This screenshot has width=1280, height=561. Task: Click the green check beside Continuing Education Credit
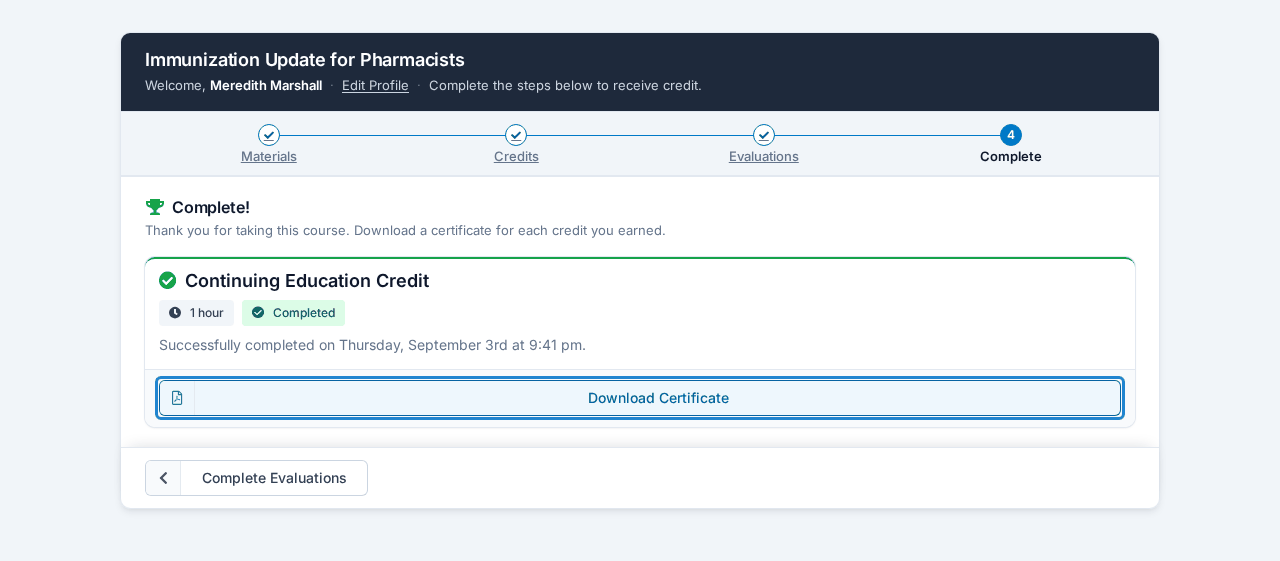click(x=168, y=281)
